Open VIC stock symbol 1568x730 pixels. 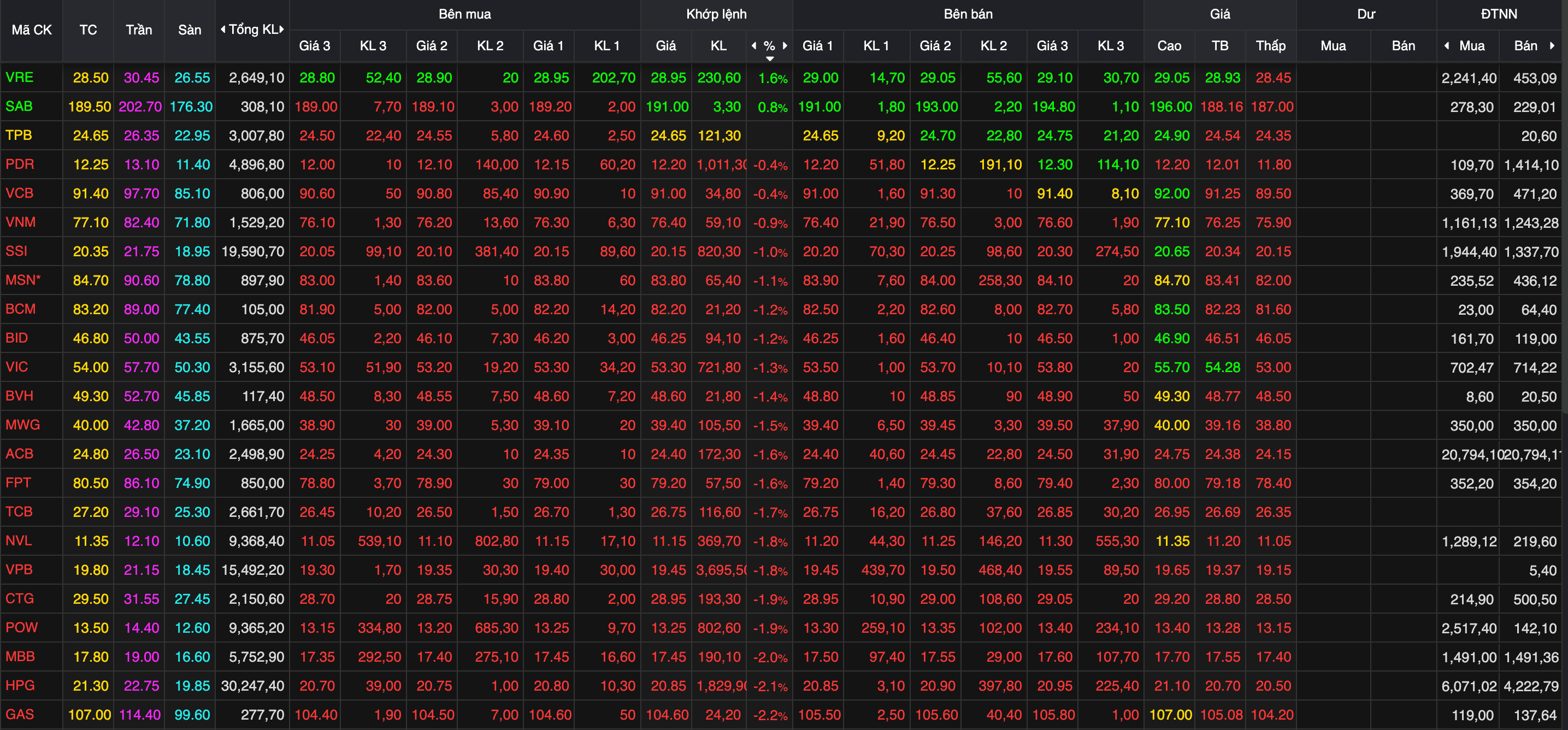(x=17, y=367)
